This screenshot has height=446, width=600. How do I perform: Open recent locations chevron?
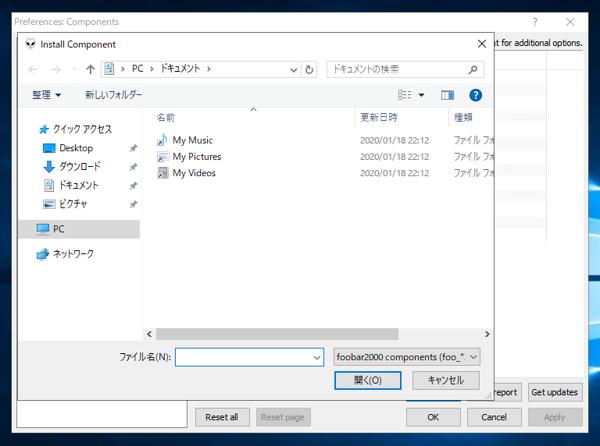[75, 69]
